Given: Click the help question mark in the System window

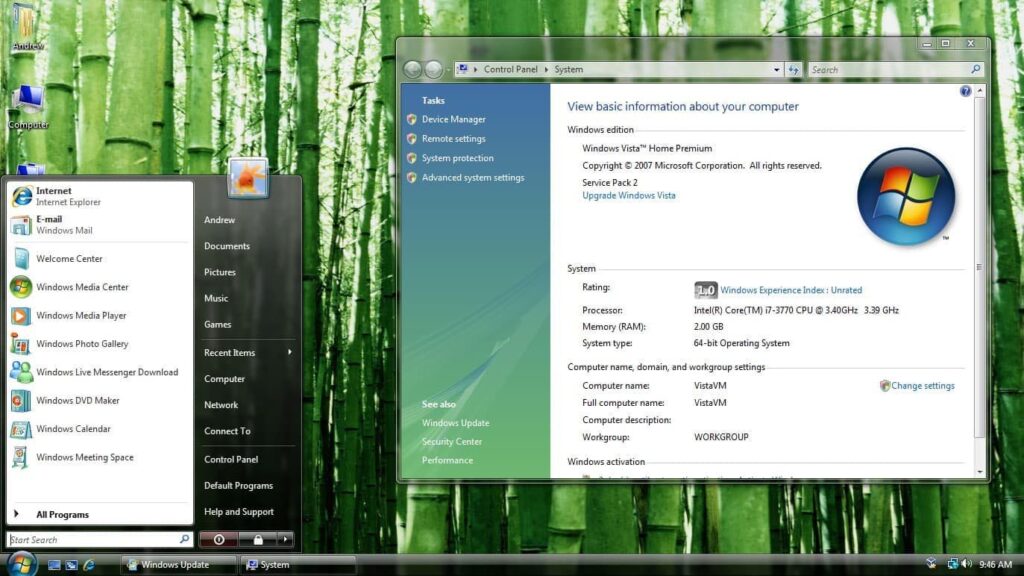Looking at the screenshot, I should [x=965, y=91].
